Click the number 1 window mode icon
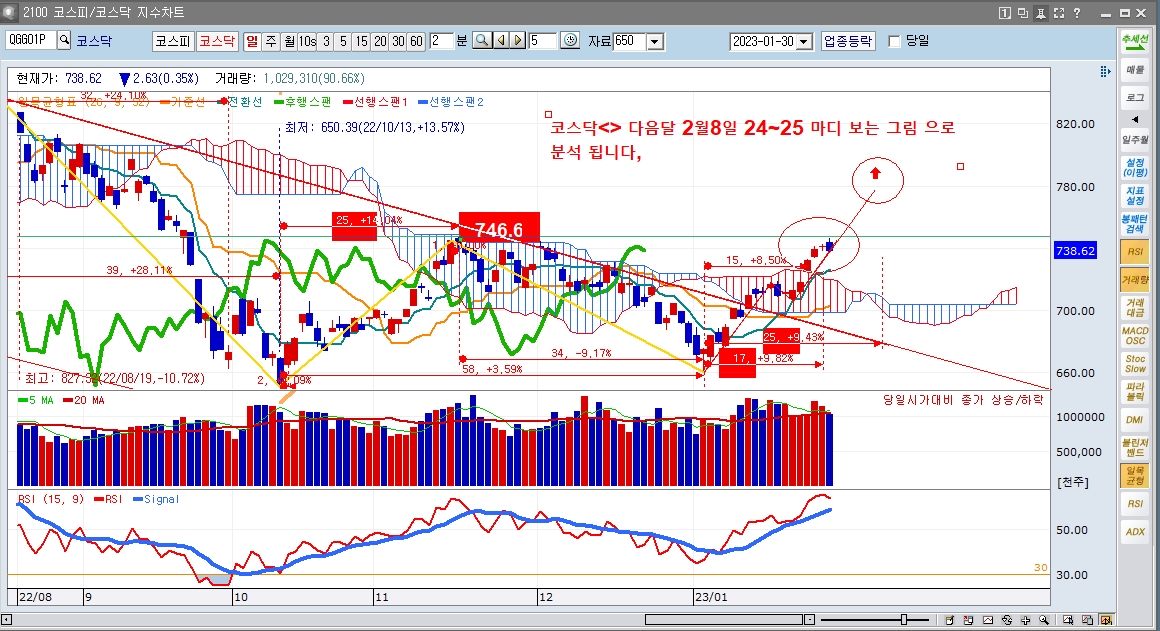Image resolution: width=1160 pixels, height=631 pixels. point(1004,13)
